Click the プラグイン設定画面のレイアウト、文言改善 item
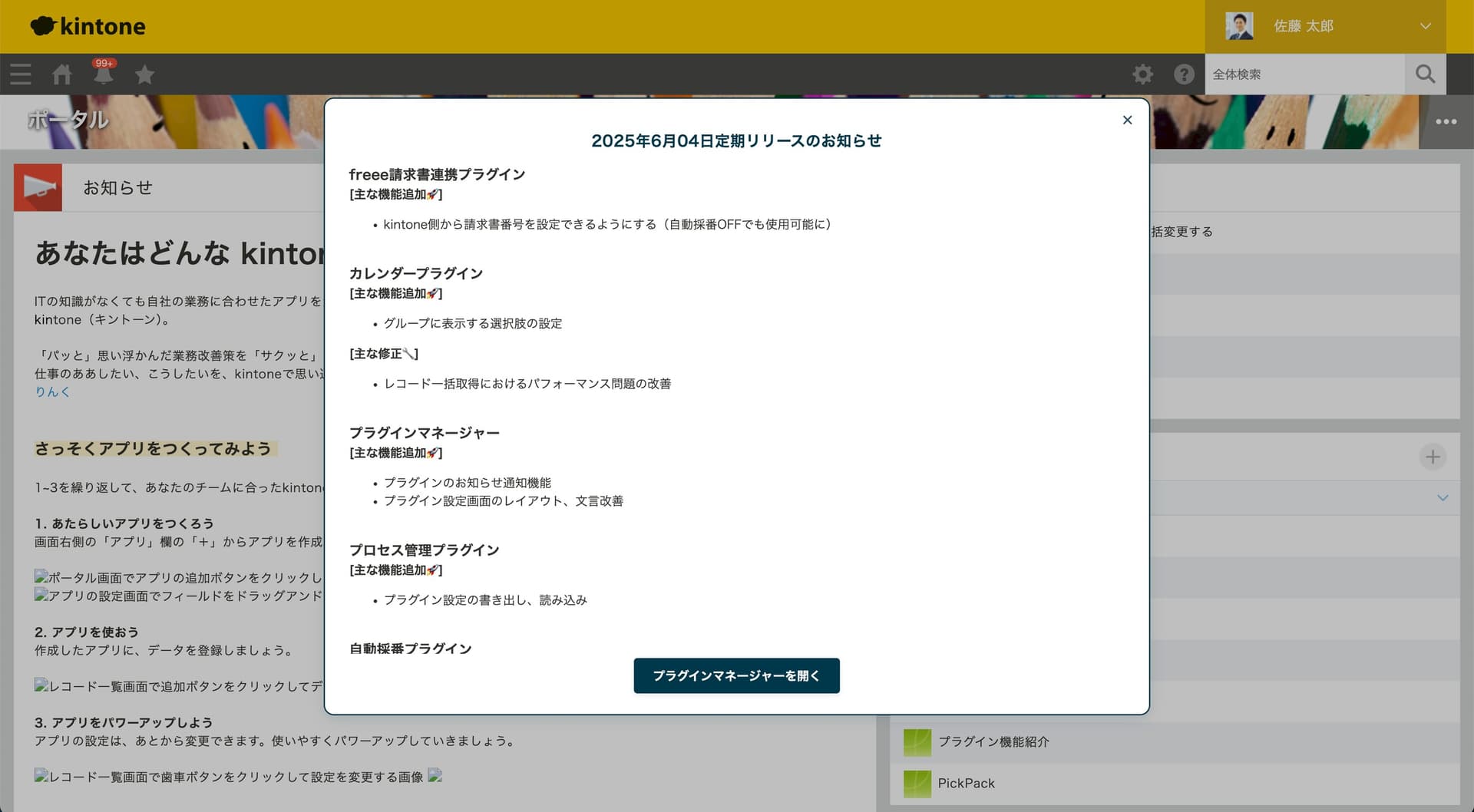This screenshot has width=1474, height=812. [504, 500]
